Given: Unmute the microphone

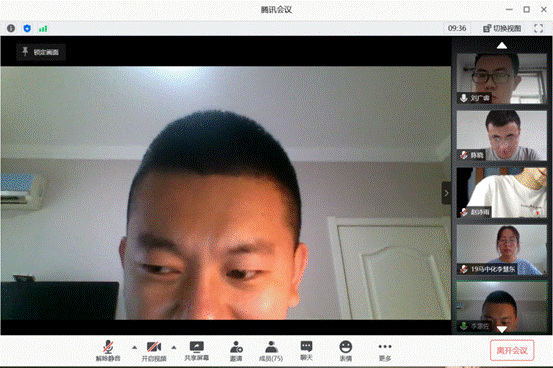Looking at the screenshot, I should click(x=108, y=351).
